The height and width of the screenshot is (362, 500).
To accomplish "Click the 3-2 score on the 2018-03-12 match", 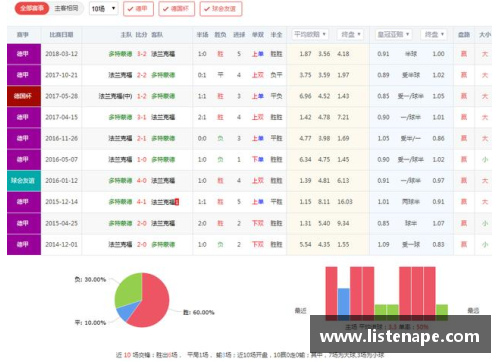I will click(x=142, y=54).
